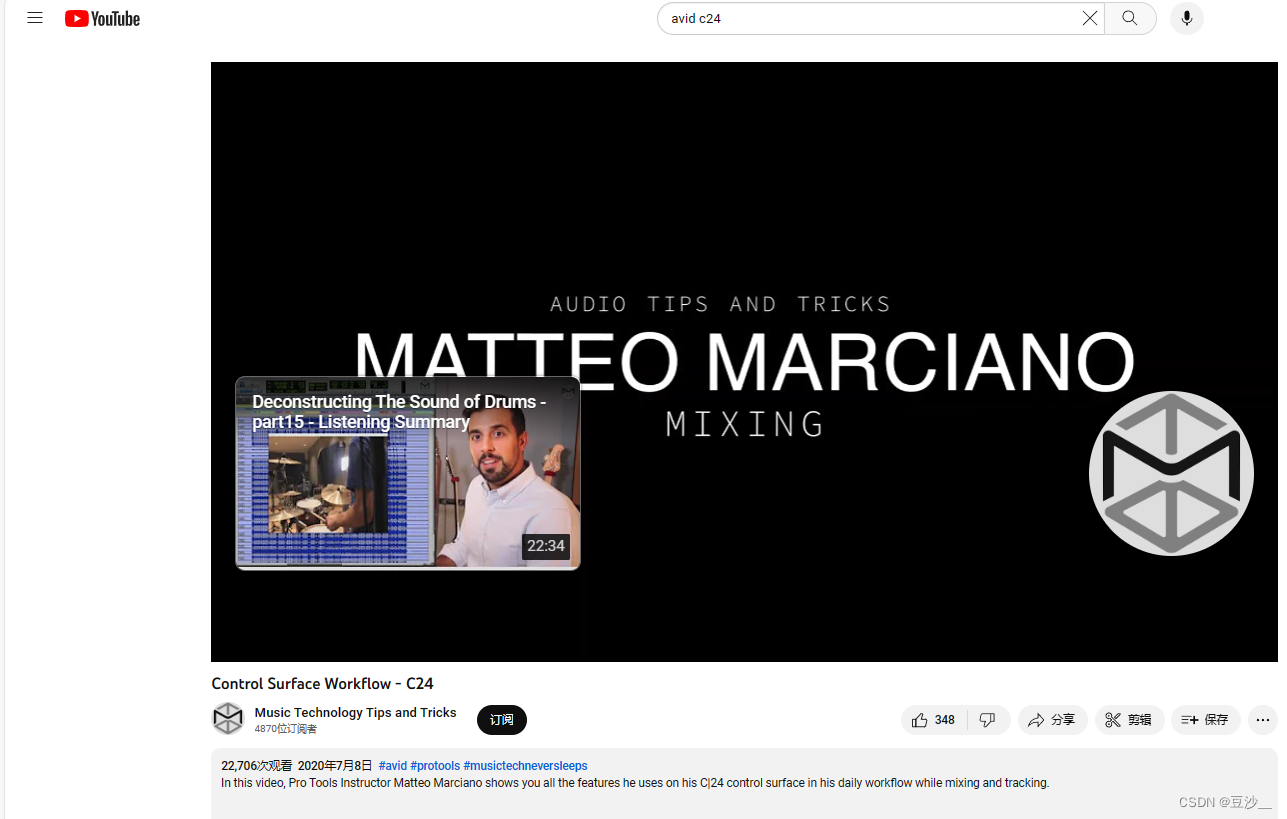This screenshot has width=1287, height=819.
Task: Click the video title 'Control Surface Workflow - C24'
Action: pos(322,684)
